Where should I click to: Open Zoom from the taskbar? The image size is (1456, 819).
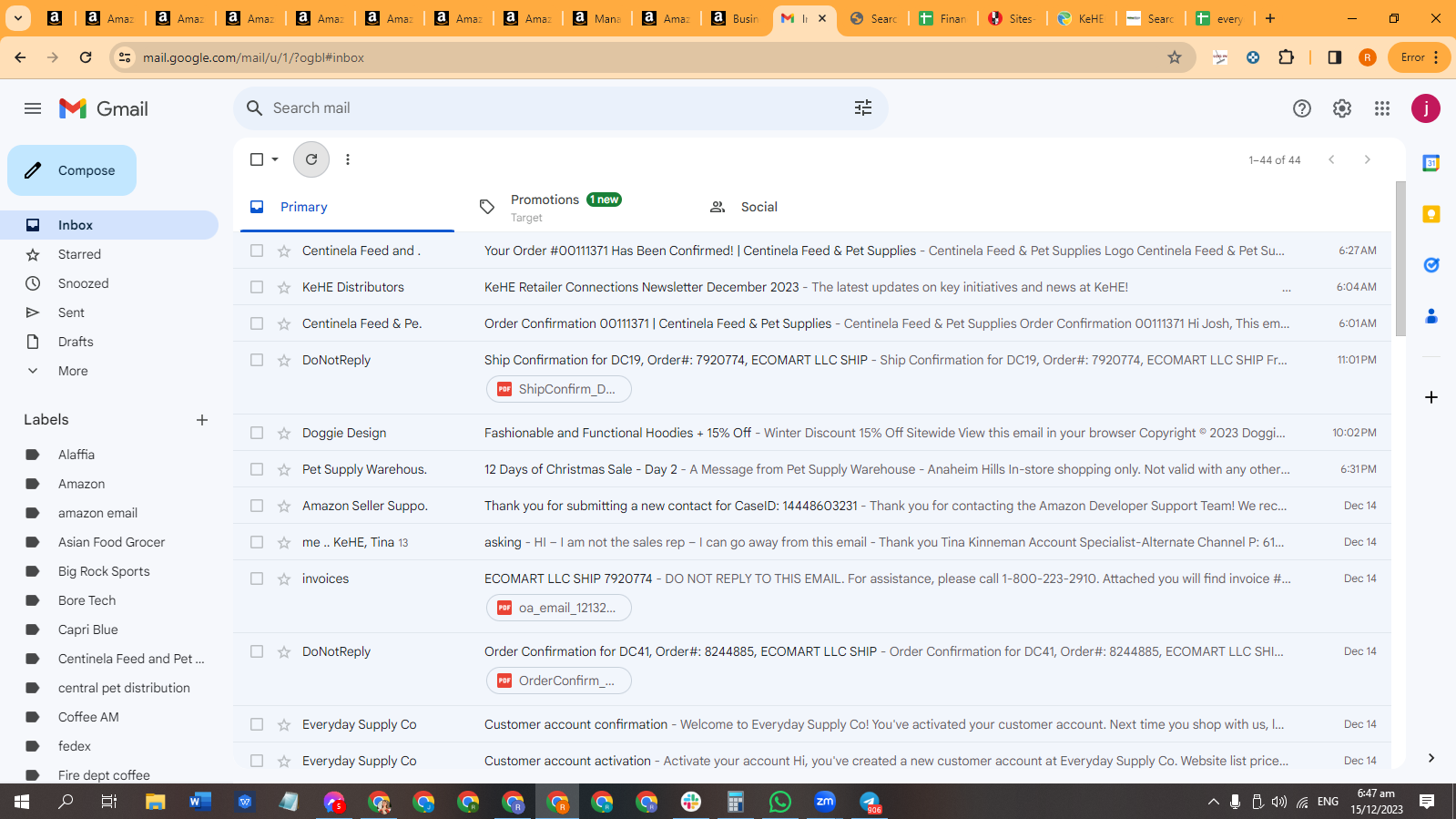[x=825, y=802]
